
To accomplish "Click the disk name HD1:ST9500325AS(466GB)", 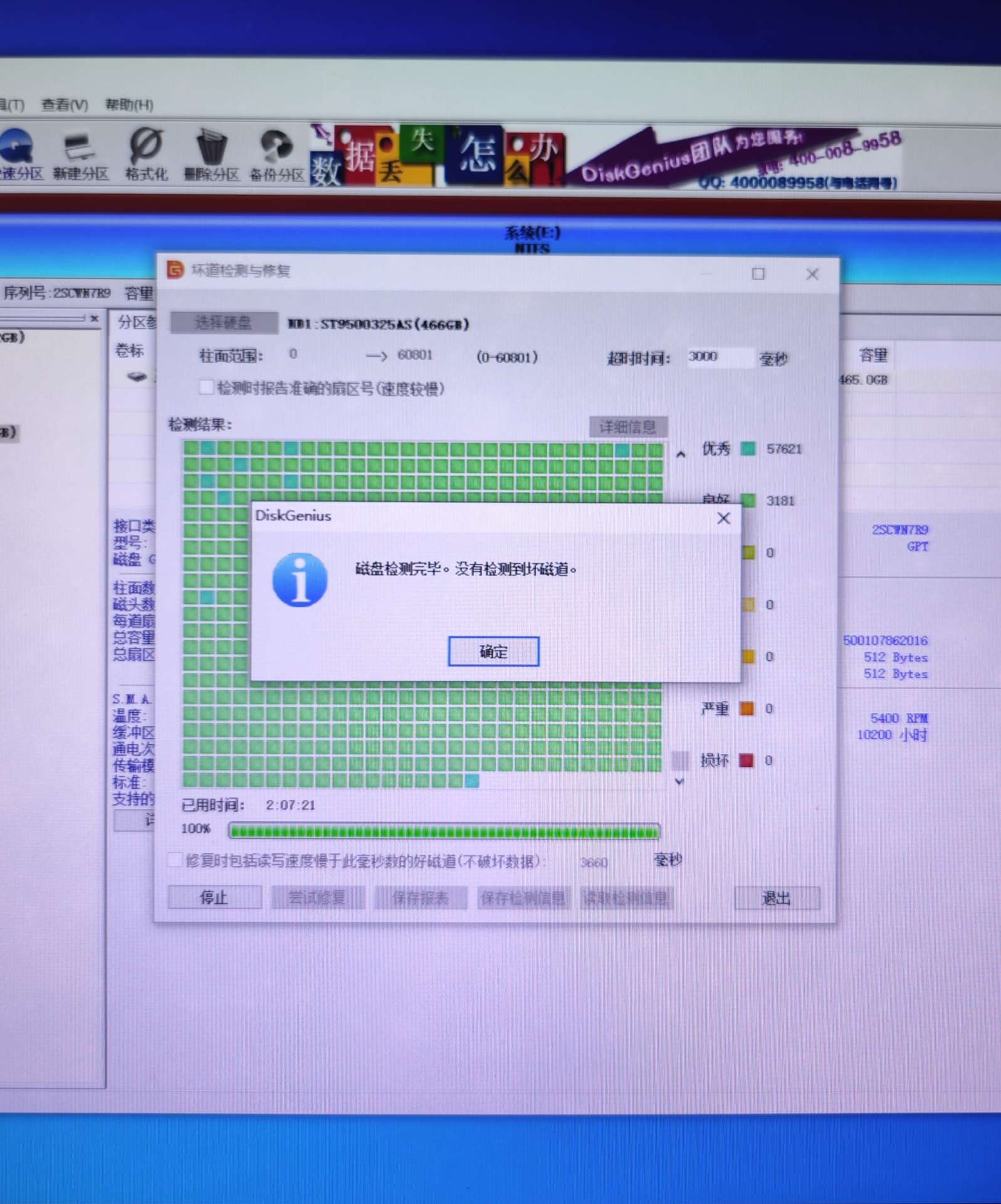I will point(378,324).
